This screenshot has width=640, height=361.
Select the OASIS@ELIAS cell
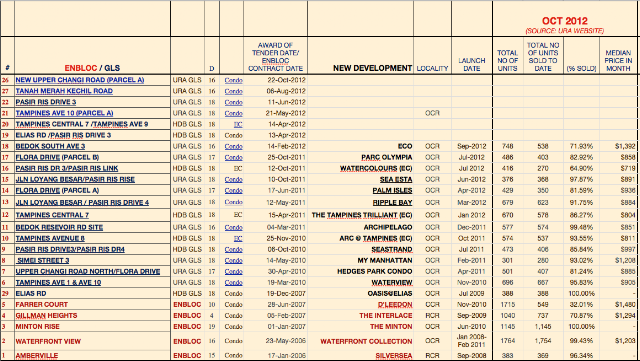[x=390, y=294]
